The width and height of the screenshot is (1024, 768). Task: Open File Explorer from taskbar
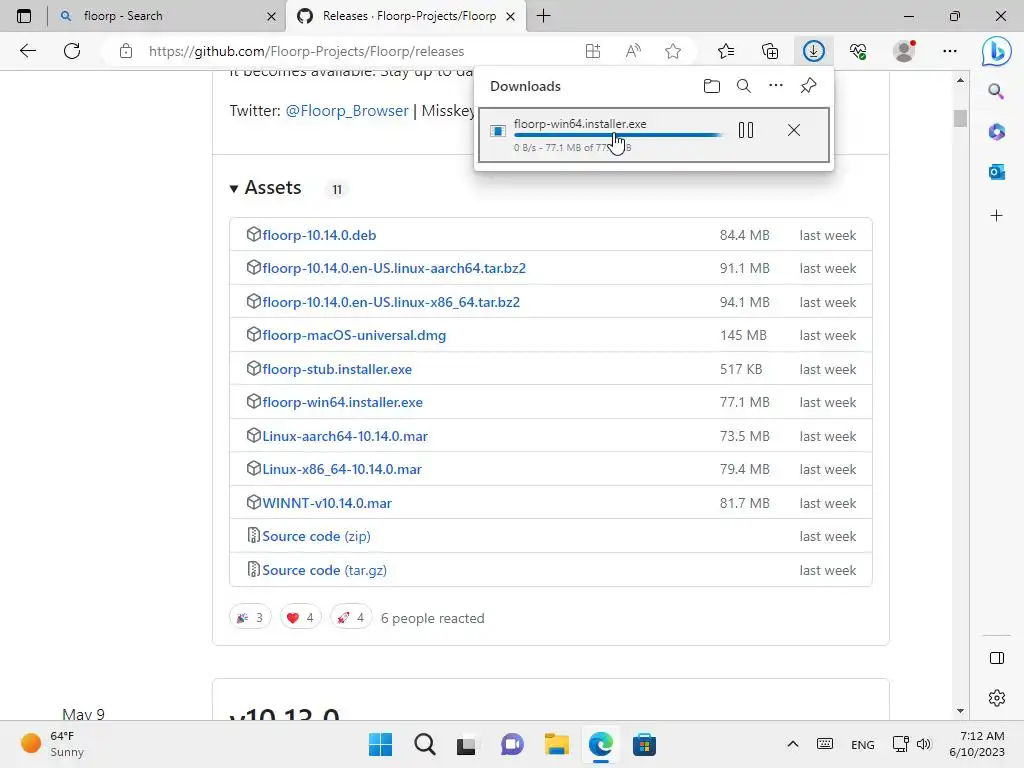click(556, 744)
